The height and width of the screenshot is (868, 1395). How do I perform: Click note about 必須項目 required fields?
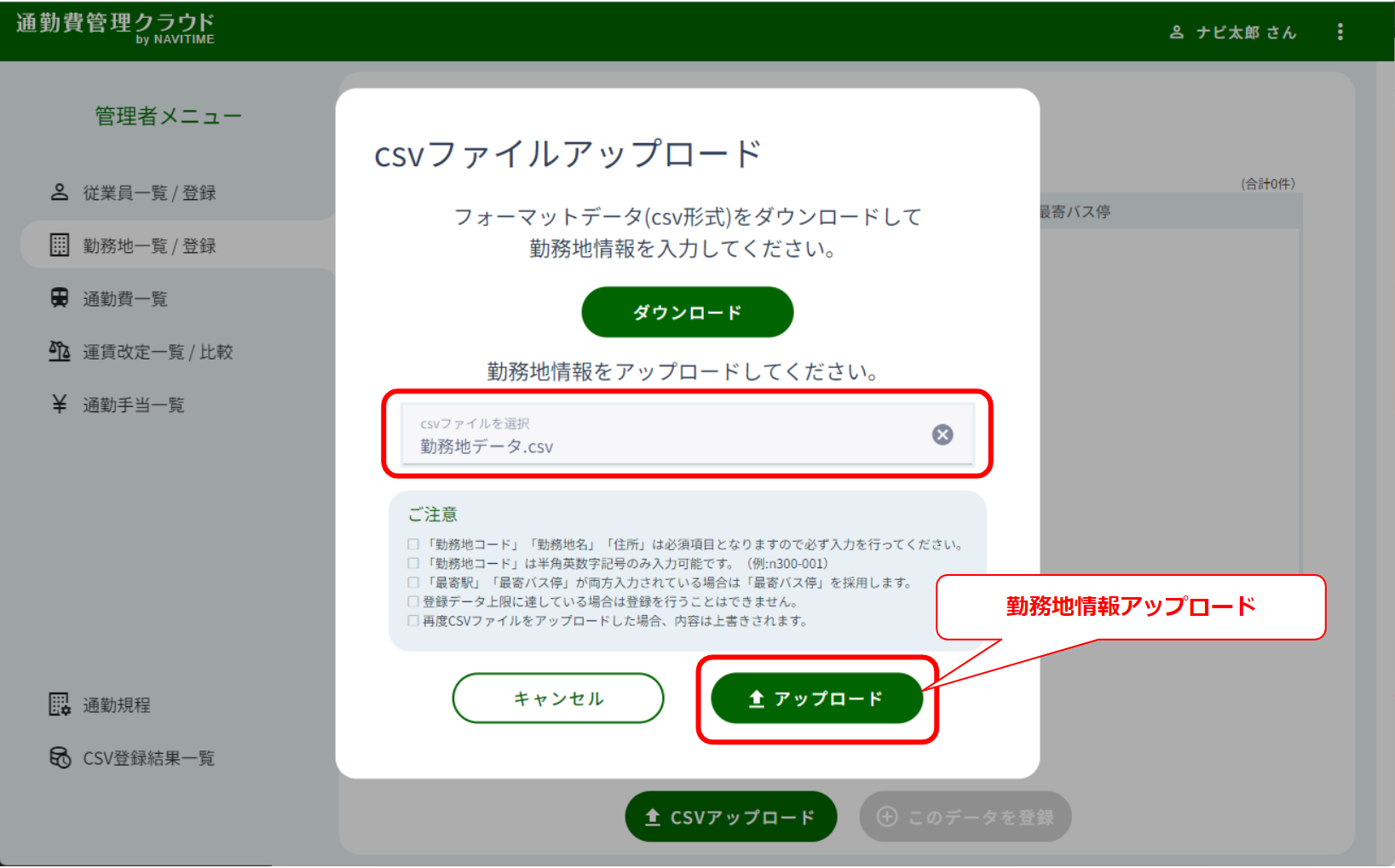point(687,544)
